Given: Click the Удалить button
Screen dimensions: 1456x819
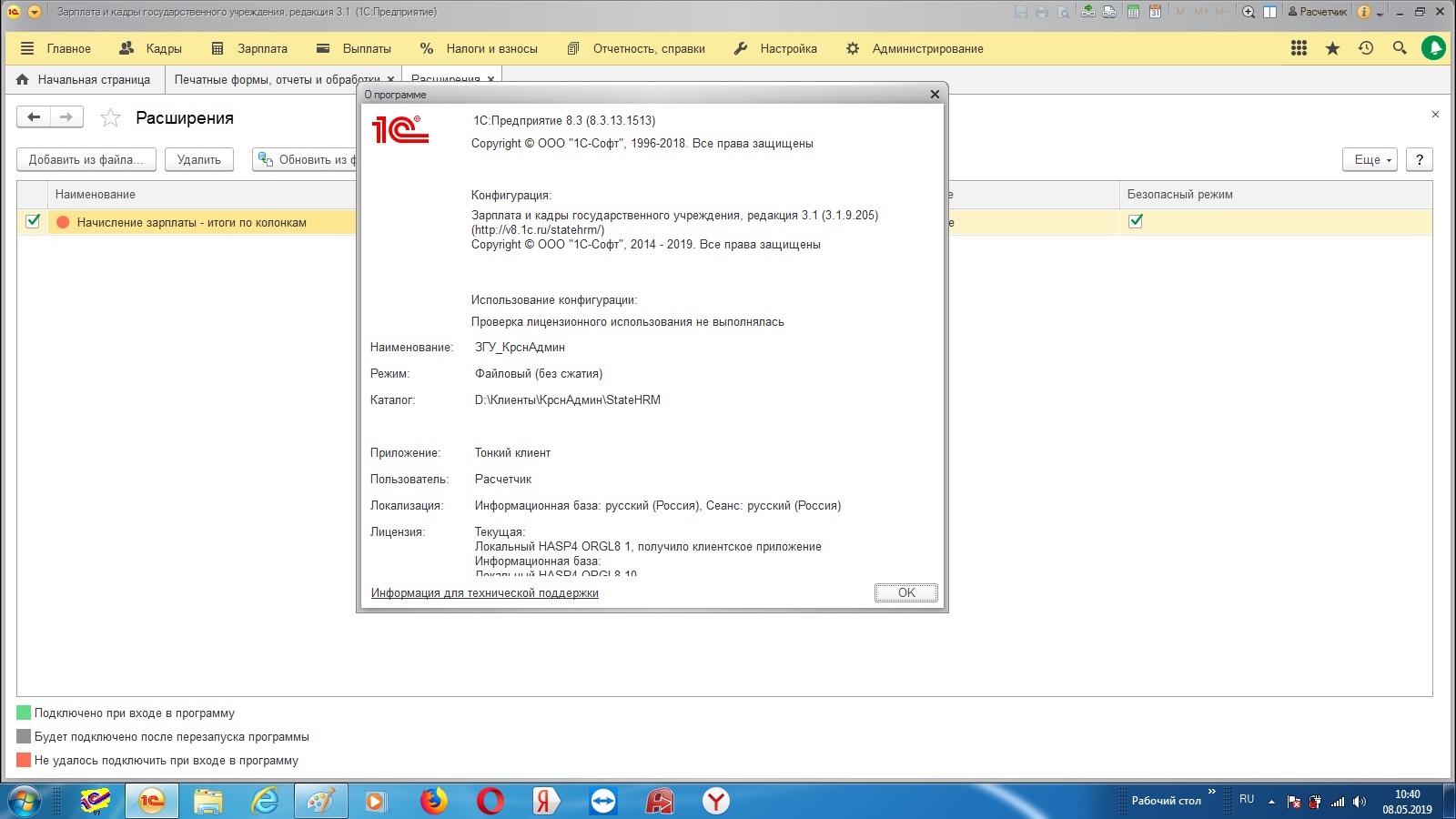Looking at the screenshot, I should (199, 159).
